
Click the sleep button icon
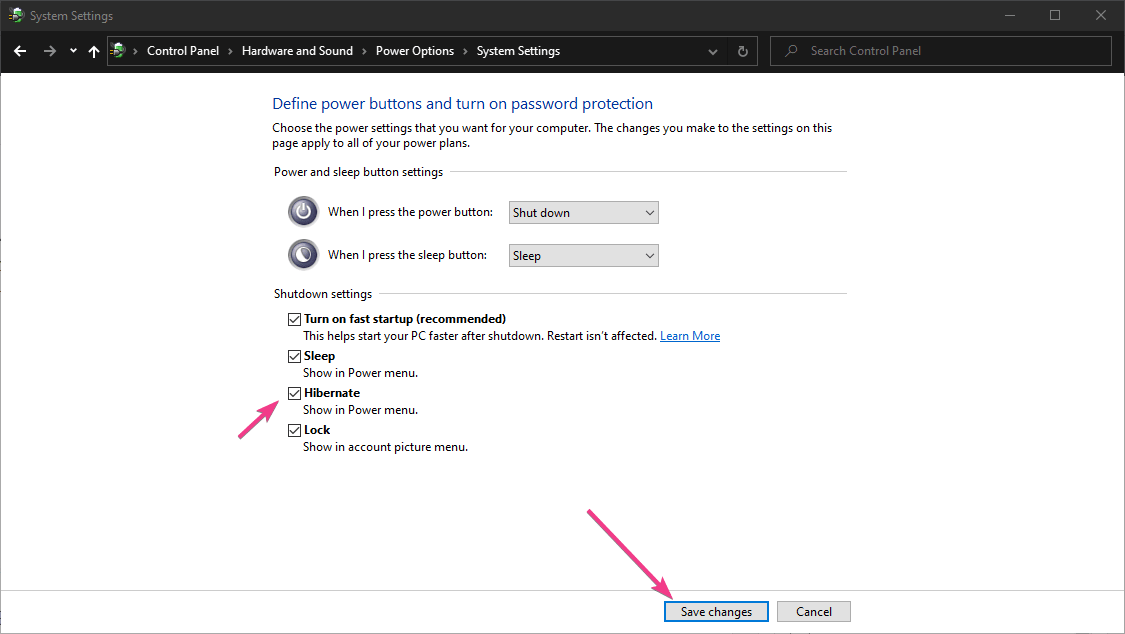click(x=303, y=255)
